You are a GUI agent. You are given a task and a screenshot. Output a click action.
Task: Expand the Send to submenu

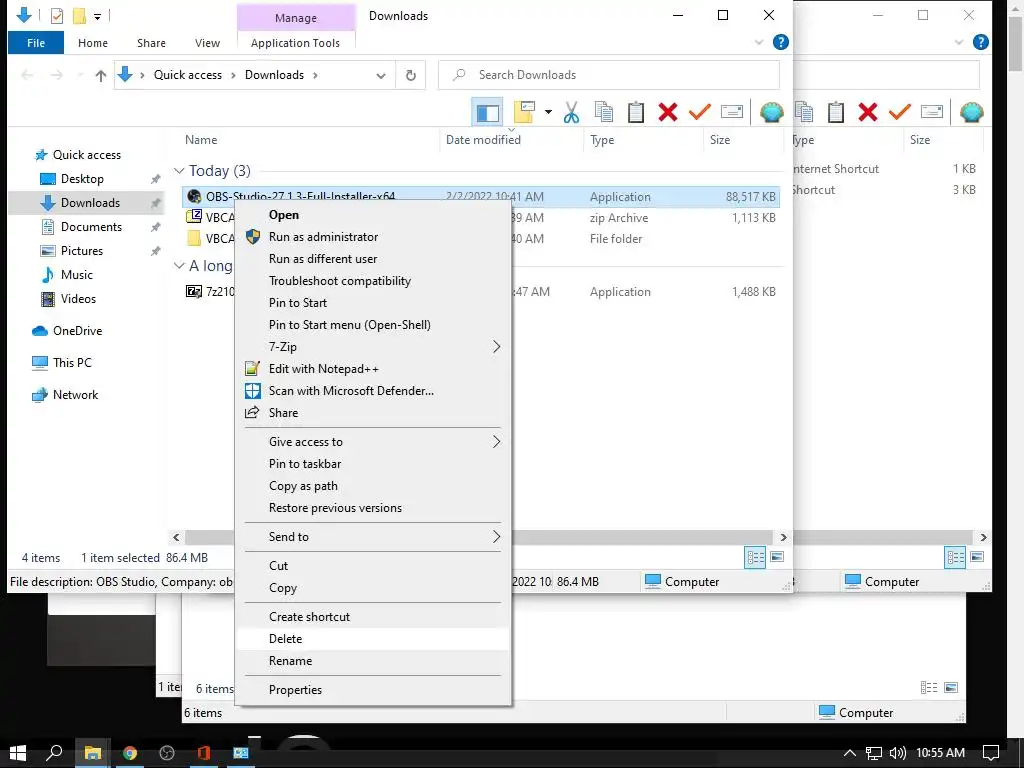(x=372, y=537)
